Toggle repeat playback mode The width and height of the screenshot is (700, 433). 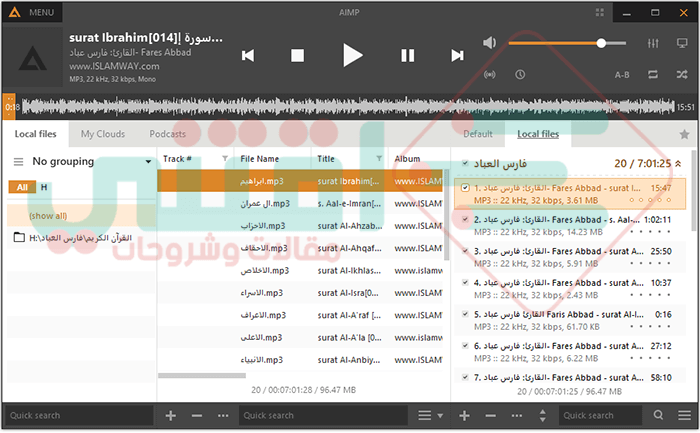pyautogui.click(x=653, y=75)
